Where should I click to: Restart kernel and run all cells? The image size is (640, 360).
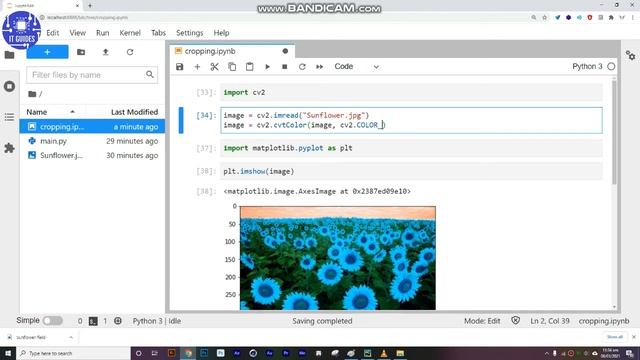(x=320, y=67)
